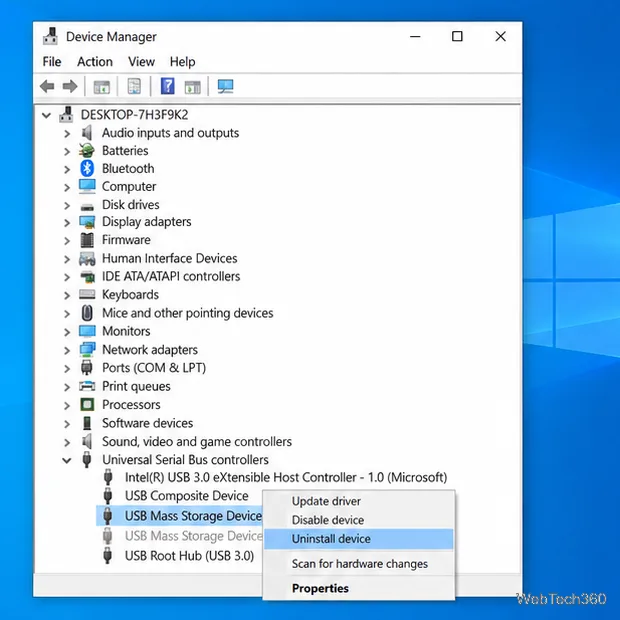Click the Forward arrow toolbar icon

click(70, 86)
